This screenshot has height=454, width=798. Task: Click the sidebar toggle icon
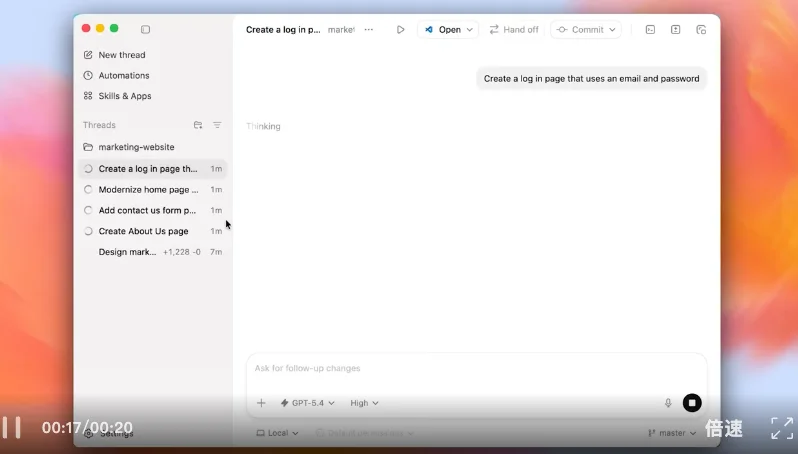tap(145, 29)
